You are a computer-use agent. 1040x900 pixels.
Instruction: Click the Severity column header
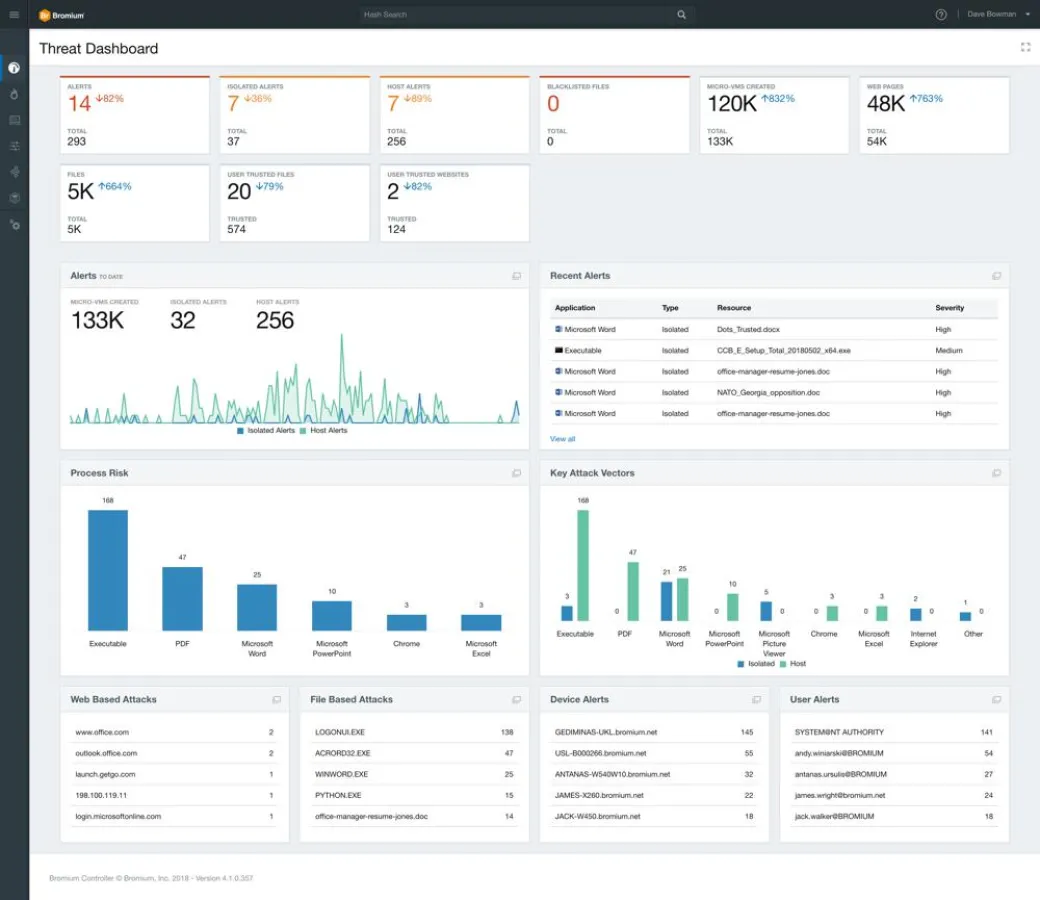coord(949,308)
